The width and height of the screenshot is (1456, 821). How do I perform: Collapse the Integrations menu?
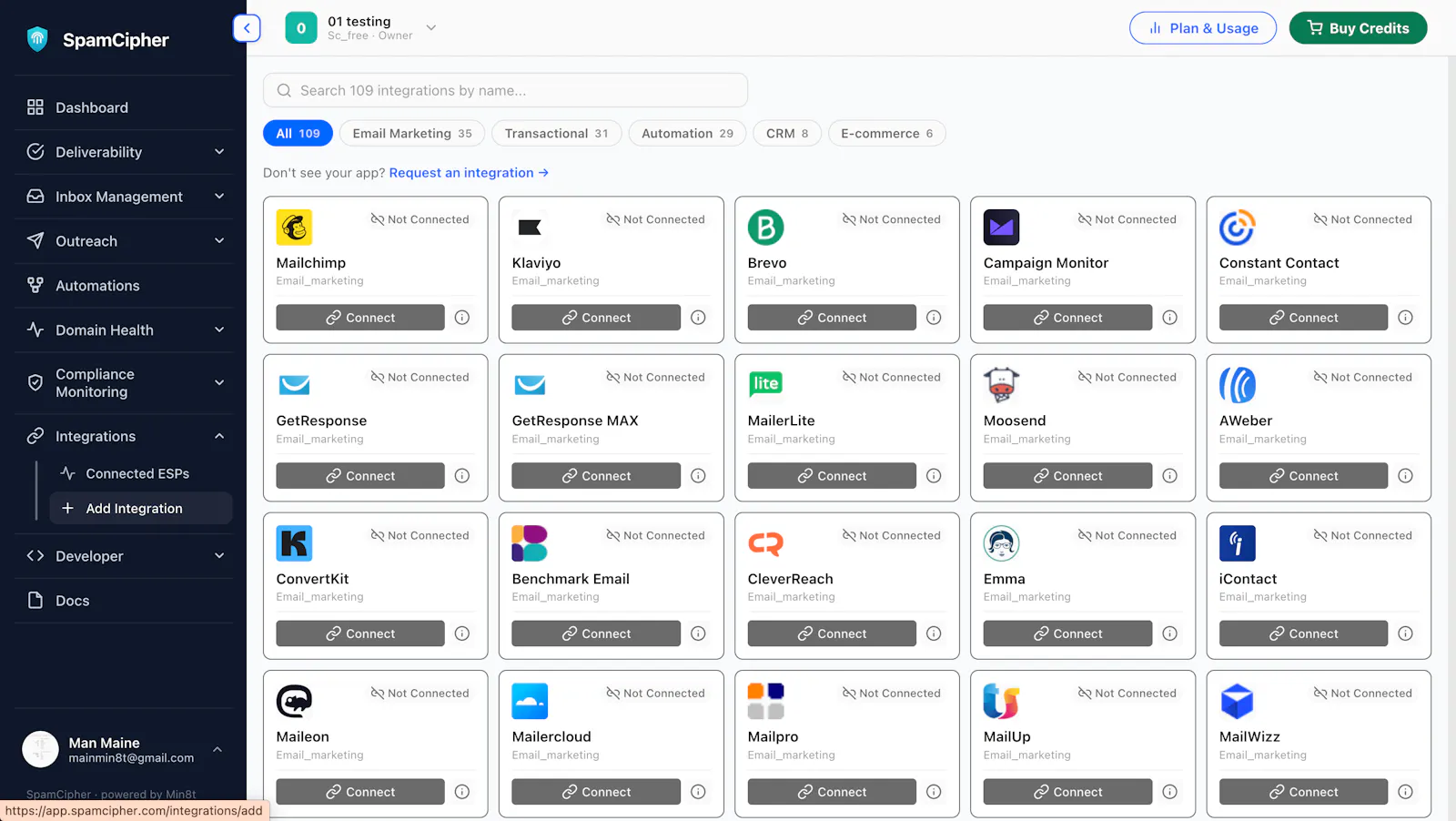(x=124, y=437)
